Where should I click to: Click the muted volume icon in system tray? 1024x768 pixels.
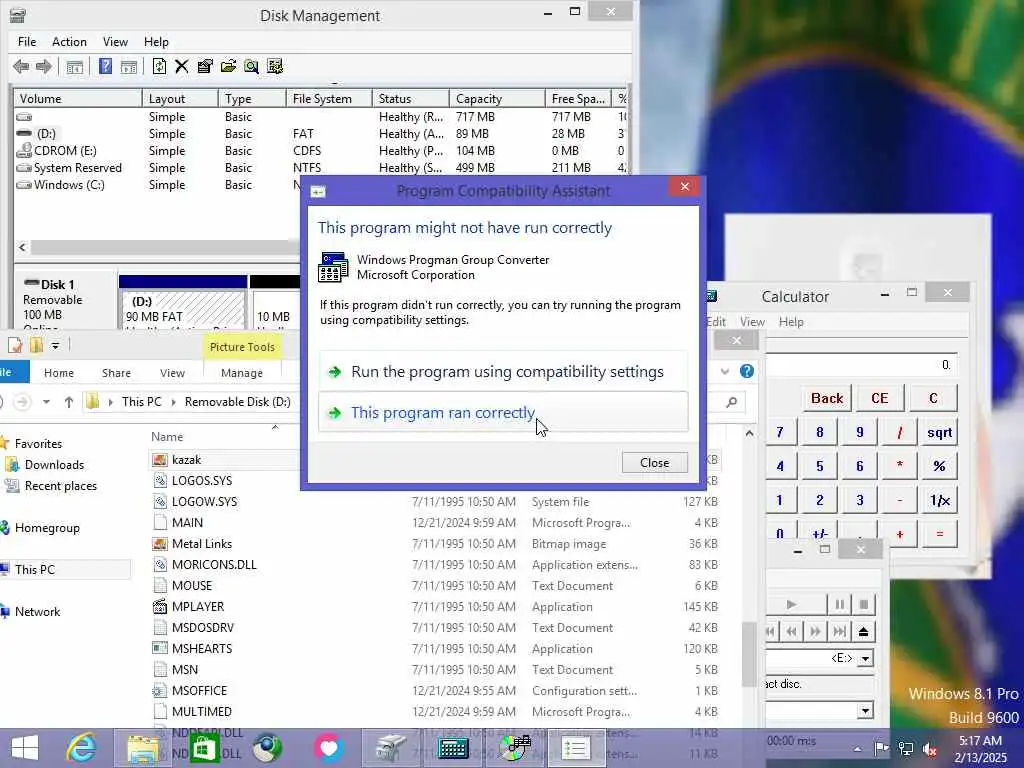click(930, 749)
